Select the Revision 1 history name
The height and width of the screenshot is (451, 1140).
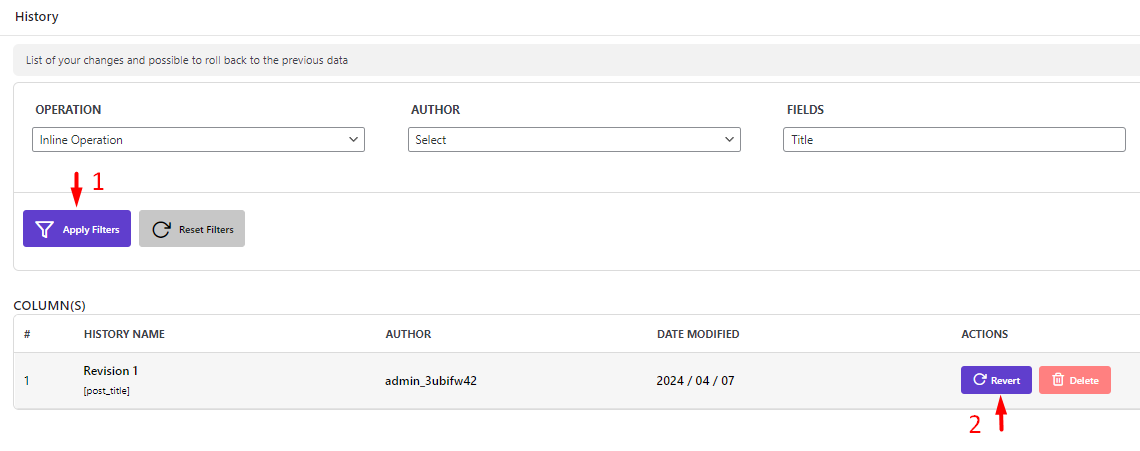111,371
